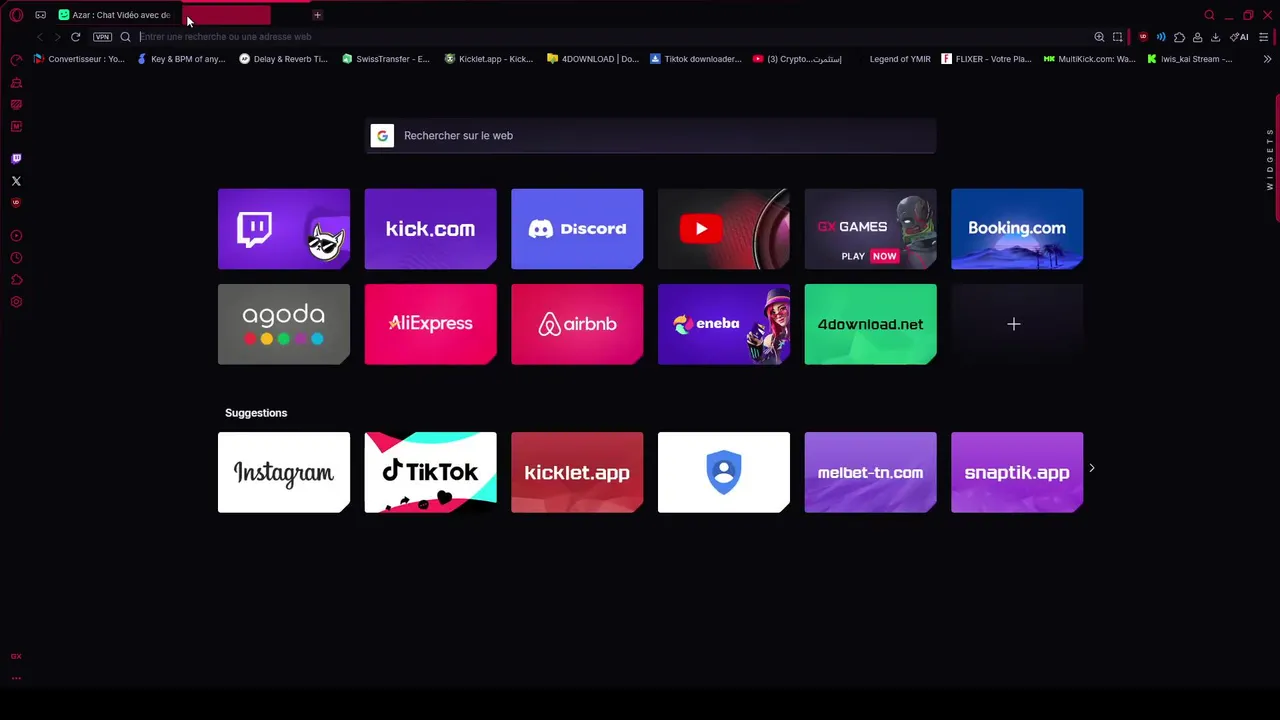
Task: Open the AliExpress speed dial tile
Action: tap(430, 324)
